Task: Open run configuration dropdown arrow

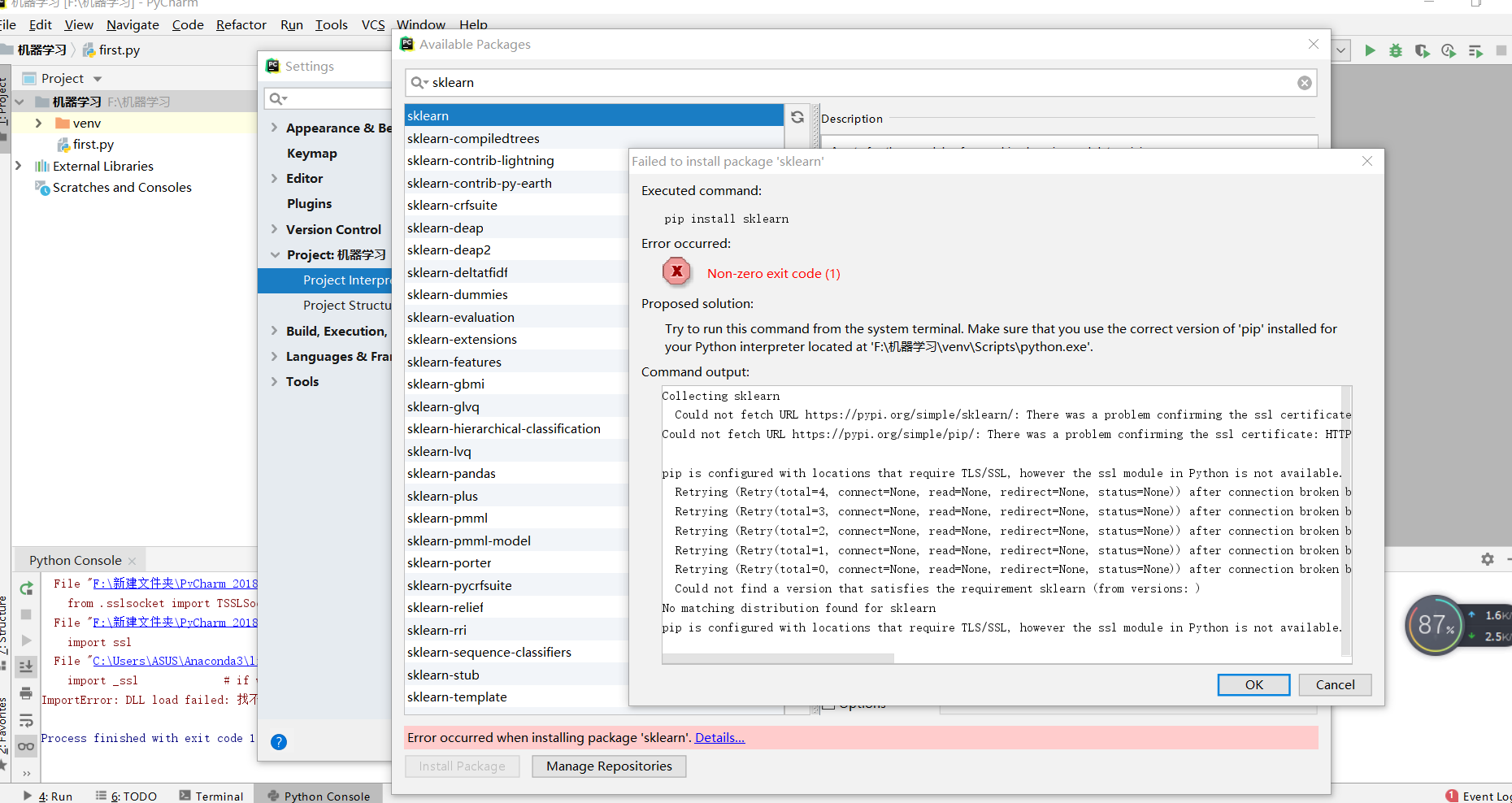Action: [x=1341, y=50]
